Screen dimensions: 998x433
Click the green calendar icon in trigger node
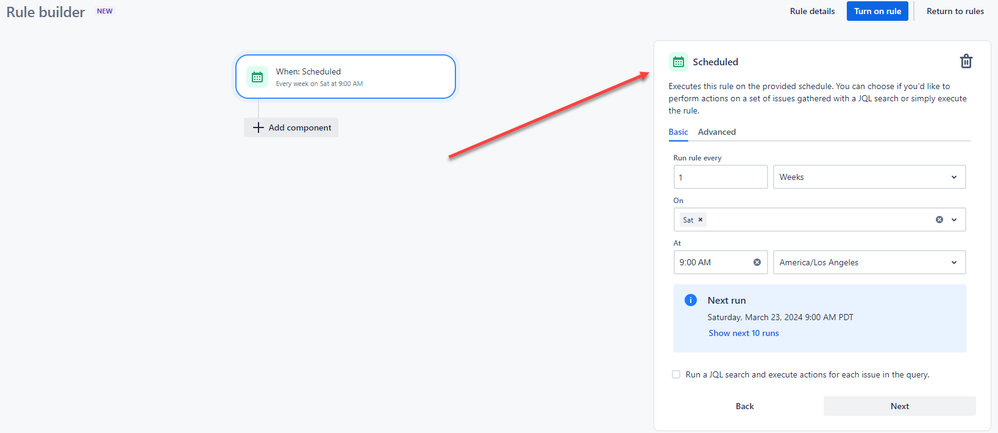point(257,77)
